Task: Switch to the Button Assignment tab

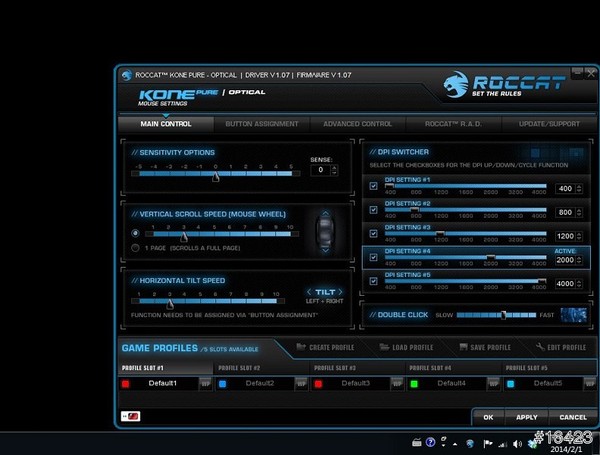Action: coord(261,124)
